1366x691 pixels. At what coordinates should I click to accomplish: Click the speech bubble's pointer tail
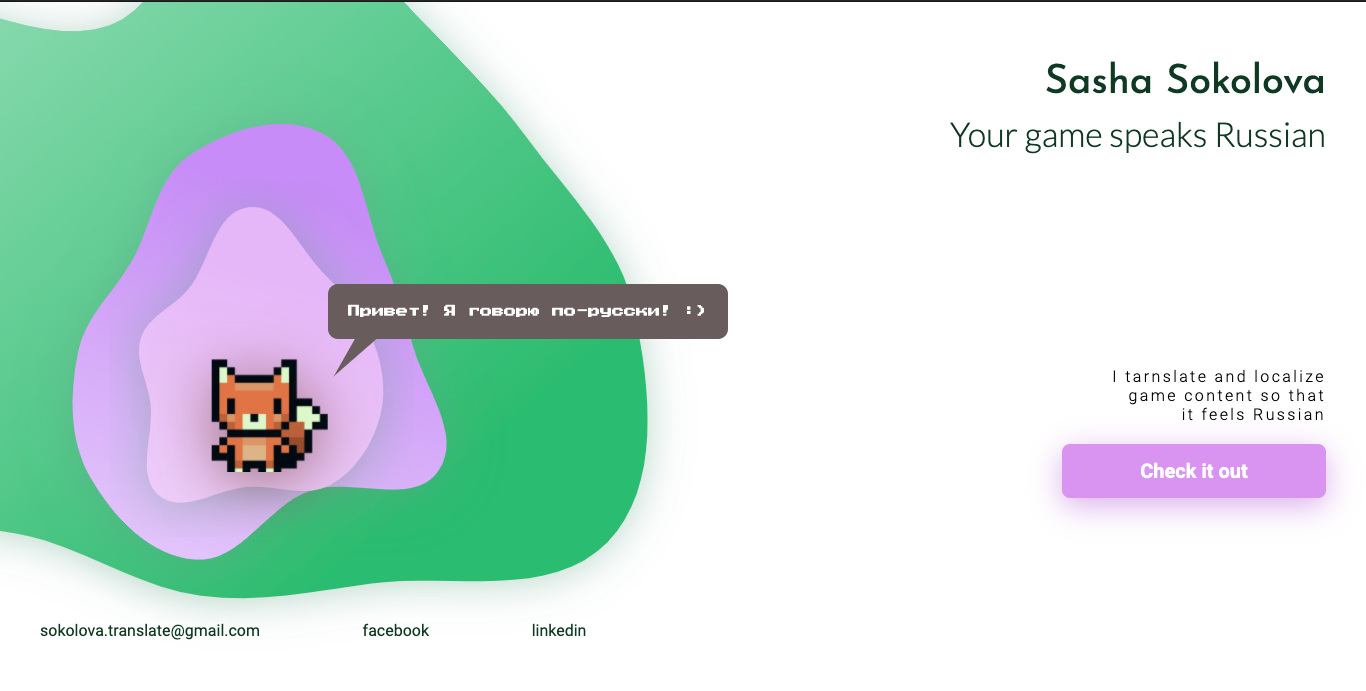[350, 350]
